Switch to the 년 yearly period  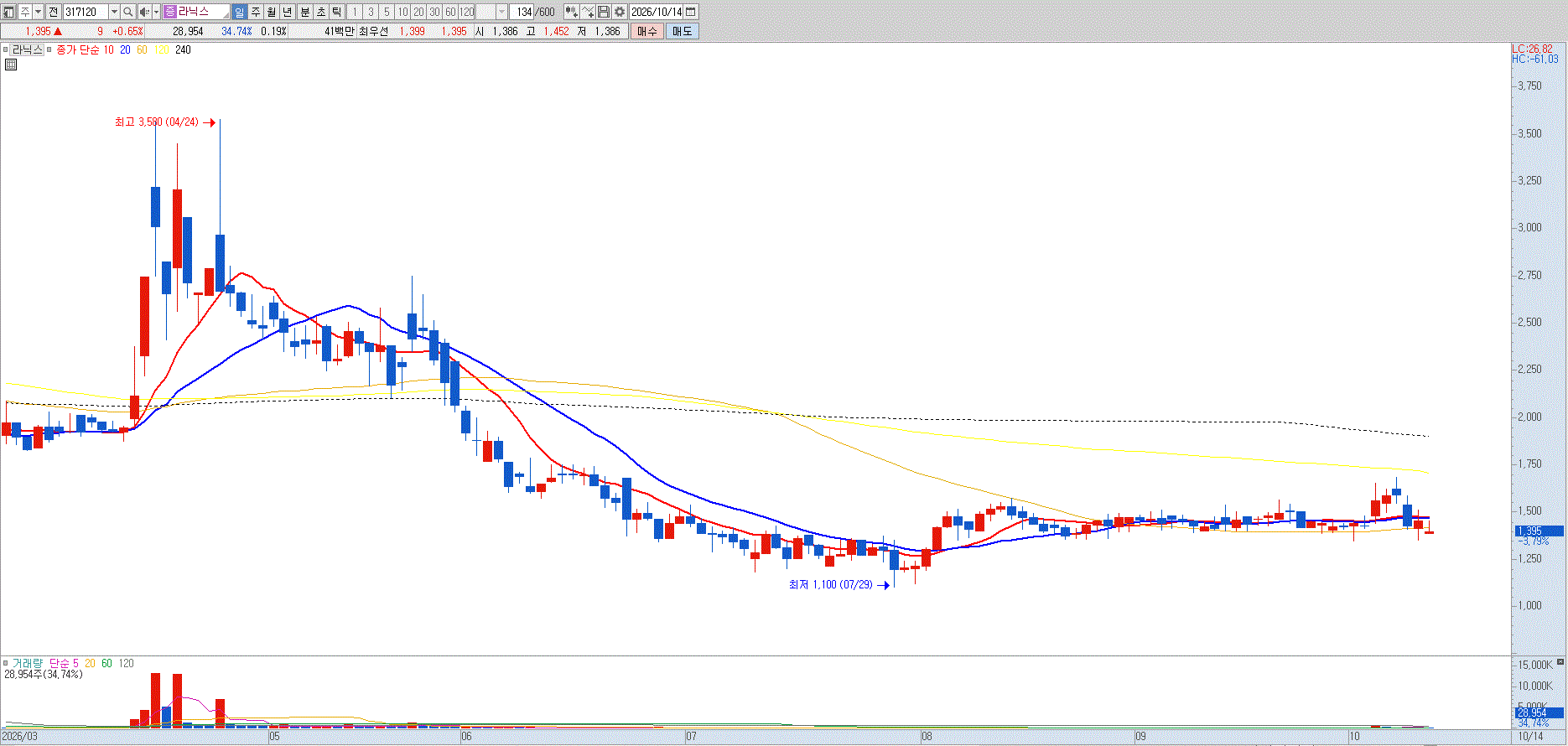tap(288, 12)
